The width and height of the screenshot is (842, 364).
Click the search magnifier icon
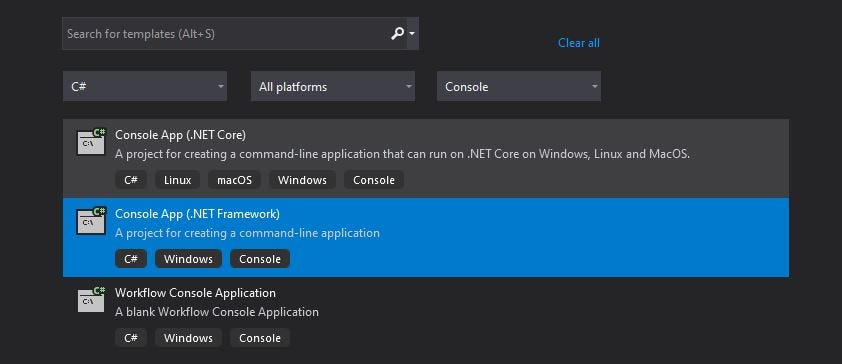point(397,33)
